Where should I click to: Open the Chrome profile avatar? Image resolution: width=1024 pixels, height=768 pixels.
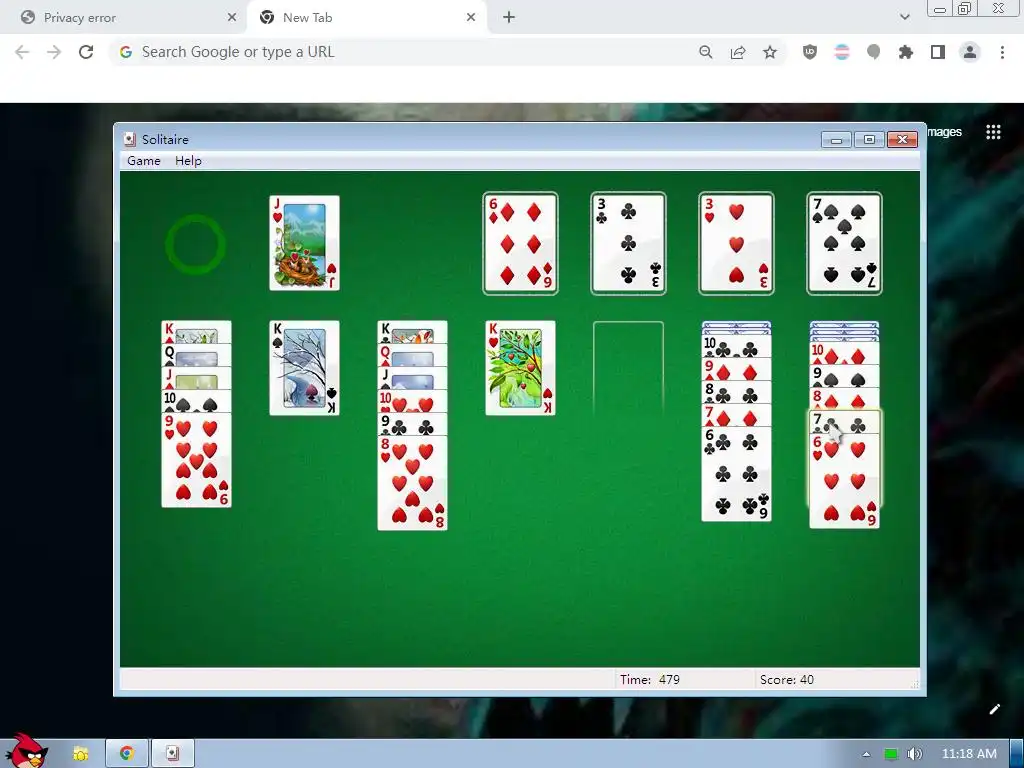(x=970, y=52)
